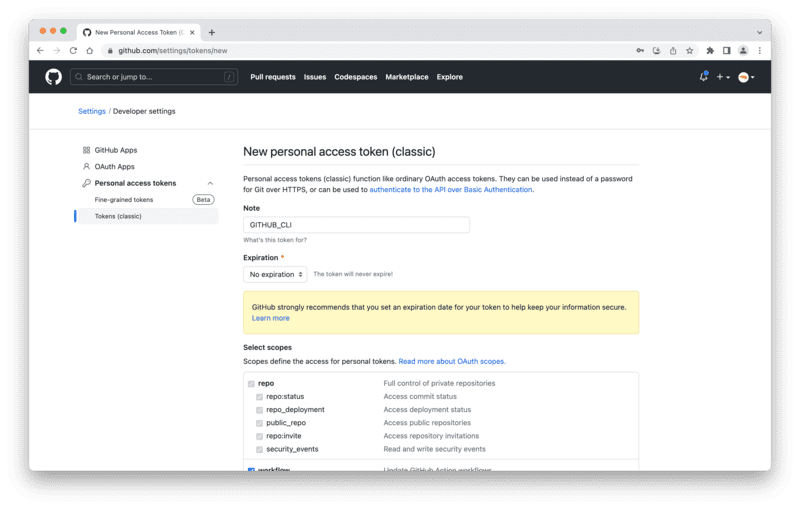800x509 pixels.
Task: Open the plus create-new dropdown
Action: 722,77
